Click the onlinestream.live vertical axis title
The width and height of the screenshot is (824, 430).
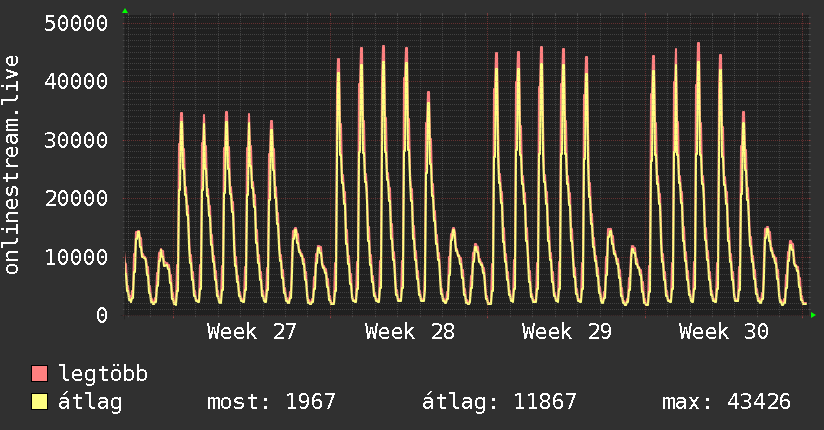click(11, 165)
